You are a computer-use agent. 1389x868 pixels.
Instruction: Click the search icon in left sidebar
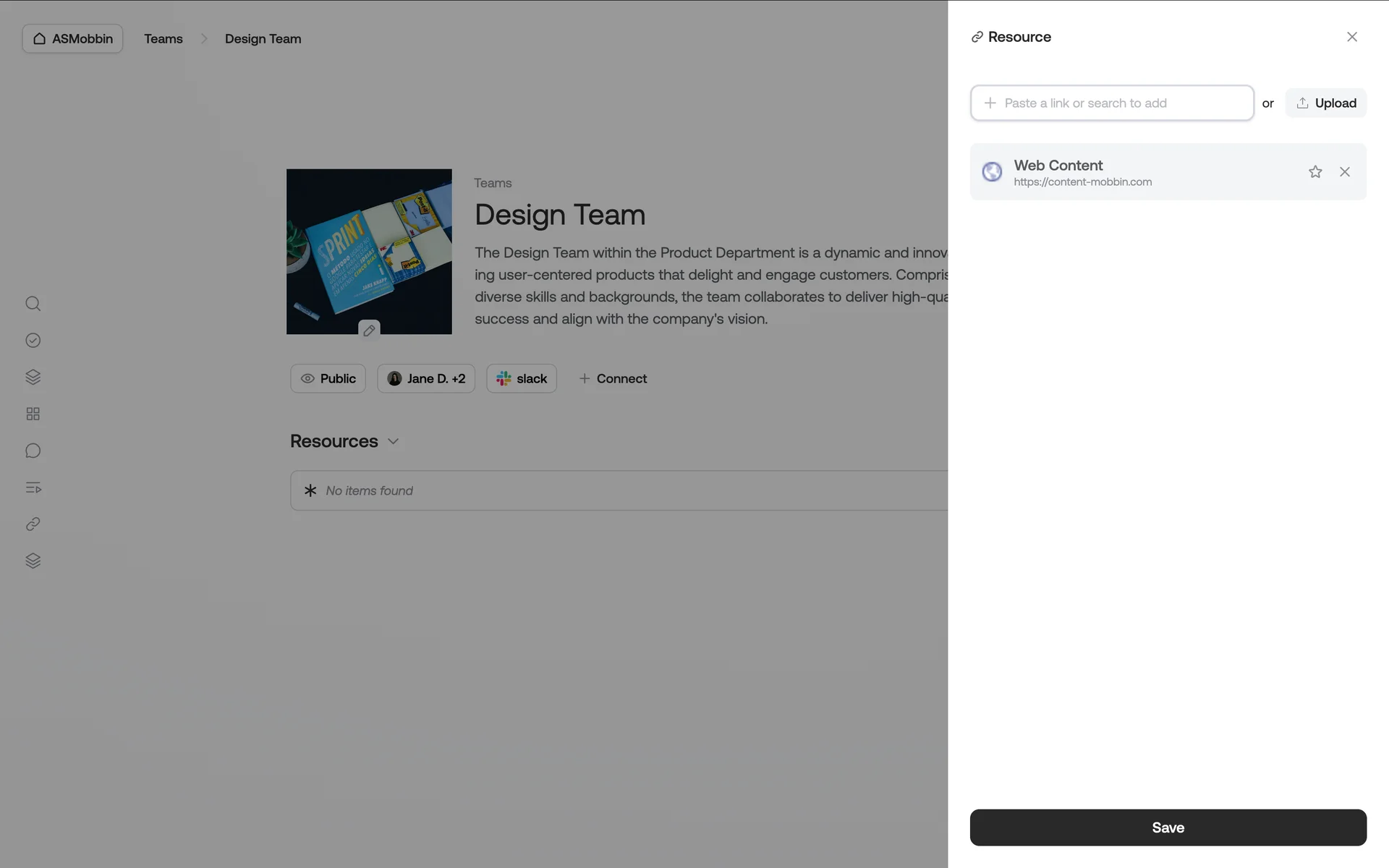(x=33, y=304)
